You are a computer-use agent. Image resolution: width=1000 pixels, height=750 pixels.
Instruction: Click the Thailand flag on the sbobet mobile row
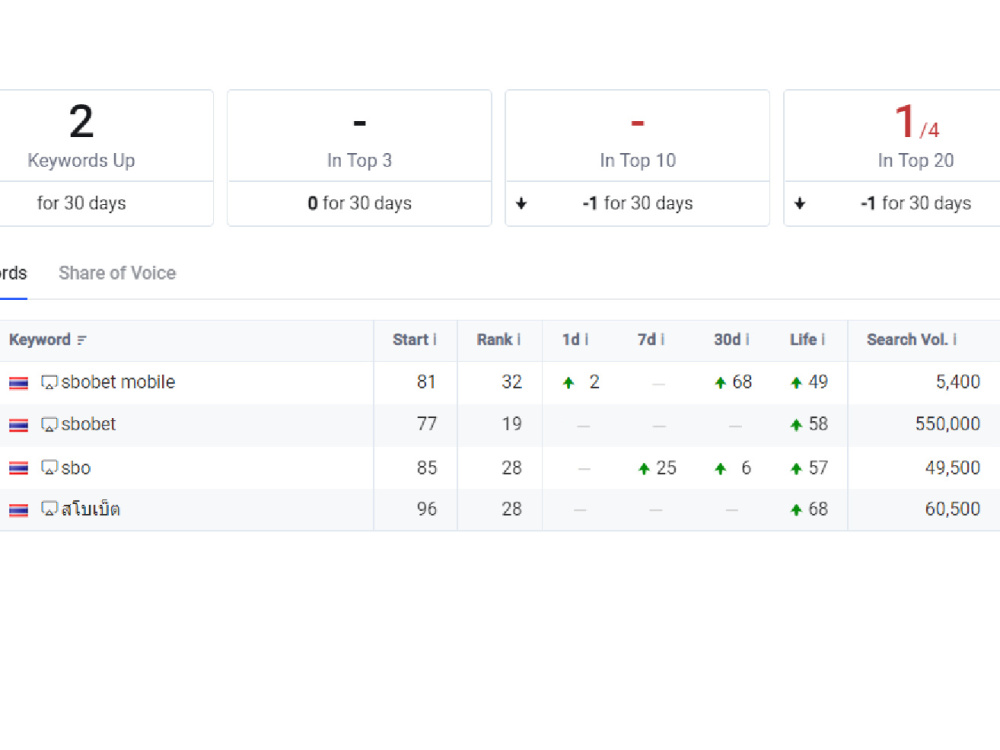click(x=18, y=383)
